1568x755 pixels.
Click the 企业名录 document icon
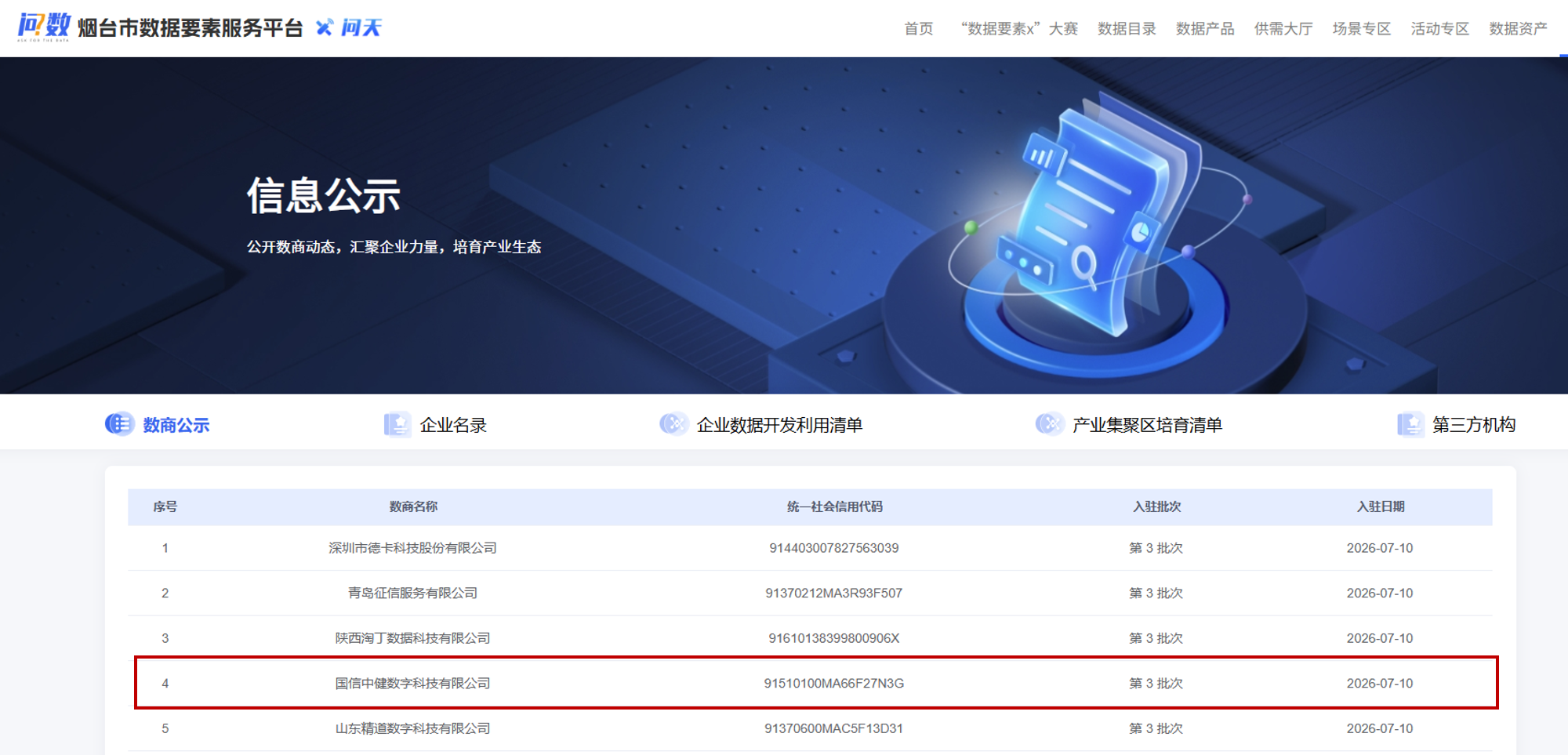(x=397, y=424)
